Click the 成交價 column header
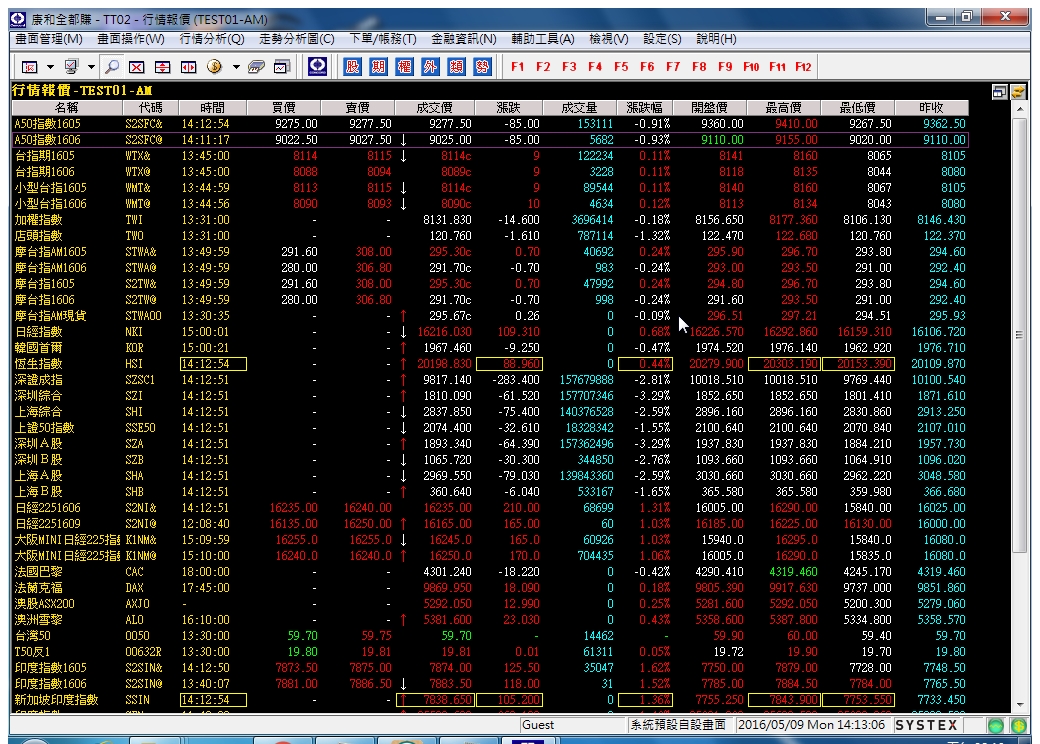 point(434,107)
